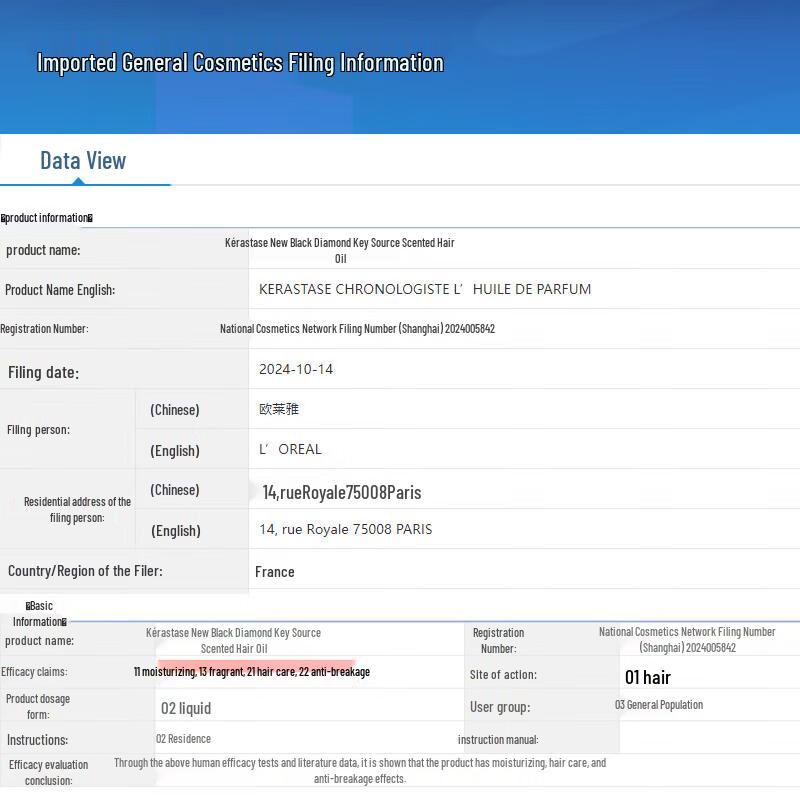Screen dimensions: 800x800
Task: Click the dosage form value 02 liquid
Action: pos(186,708)
